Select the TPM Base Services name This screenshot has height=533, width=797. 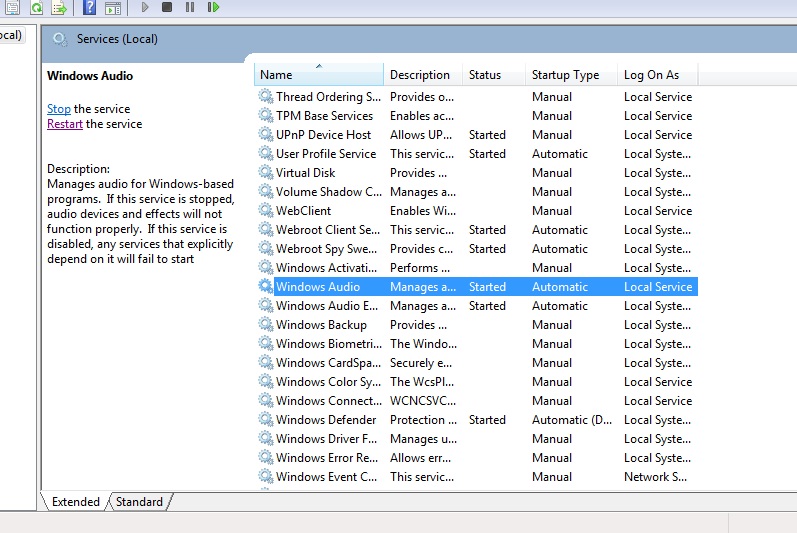pos(324,116)
